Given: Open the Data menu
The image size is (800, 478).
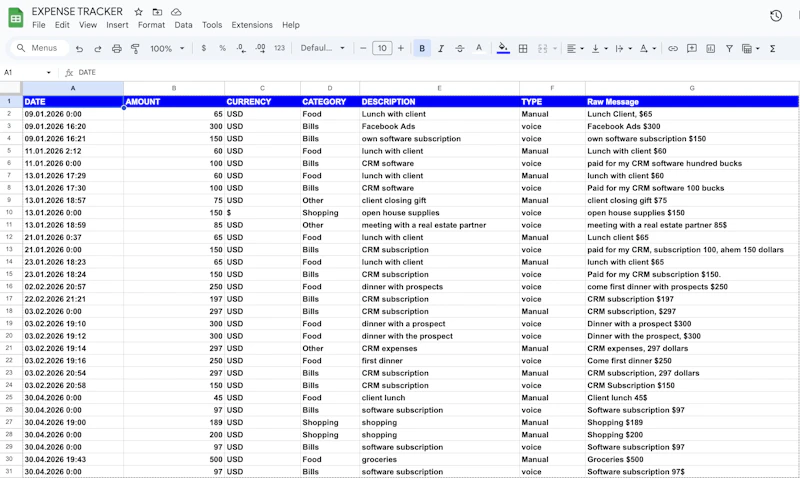Looking at the screenshot, I should coord(183,24).
